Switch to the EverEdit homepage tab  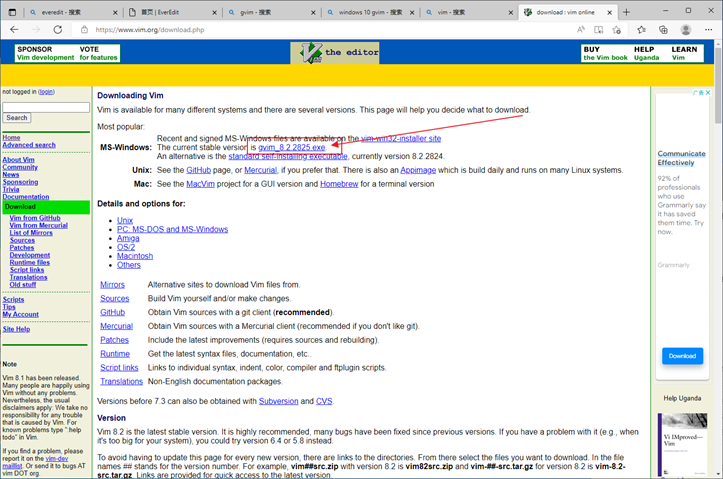172,12
